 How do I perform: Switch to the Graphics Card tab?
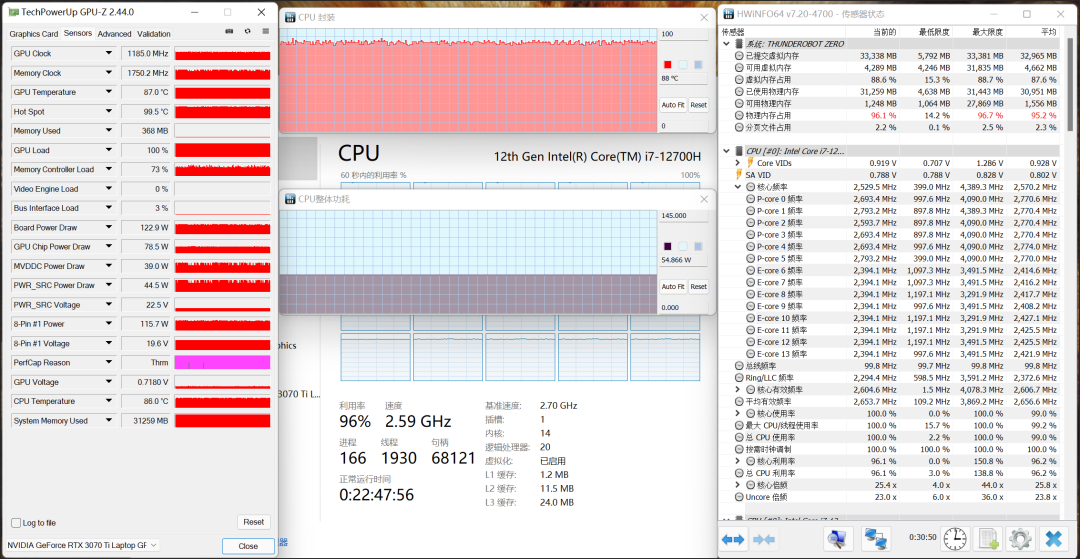[x=34, y=34]
